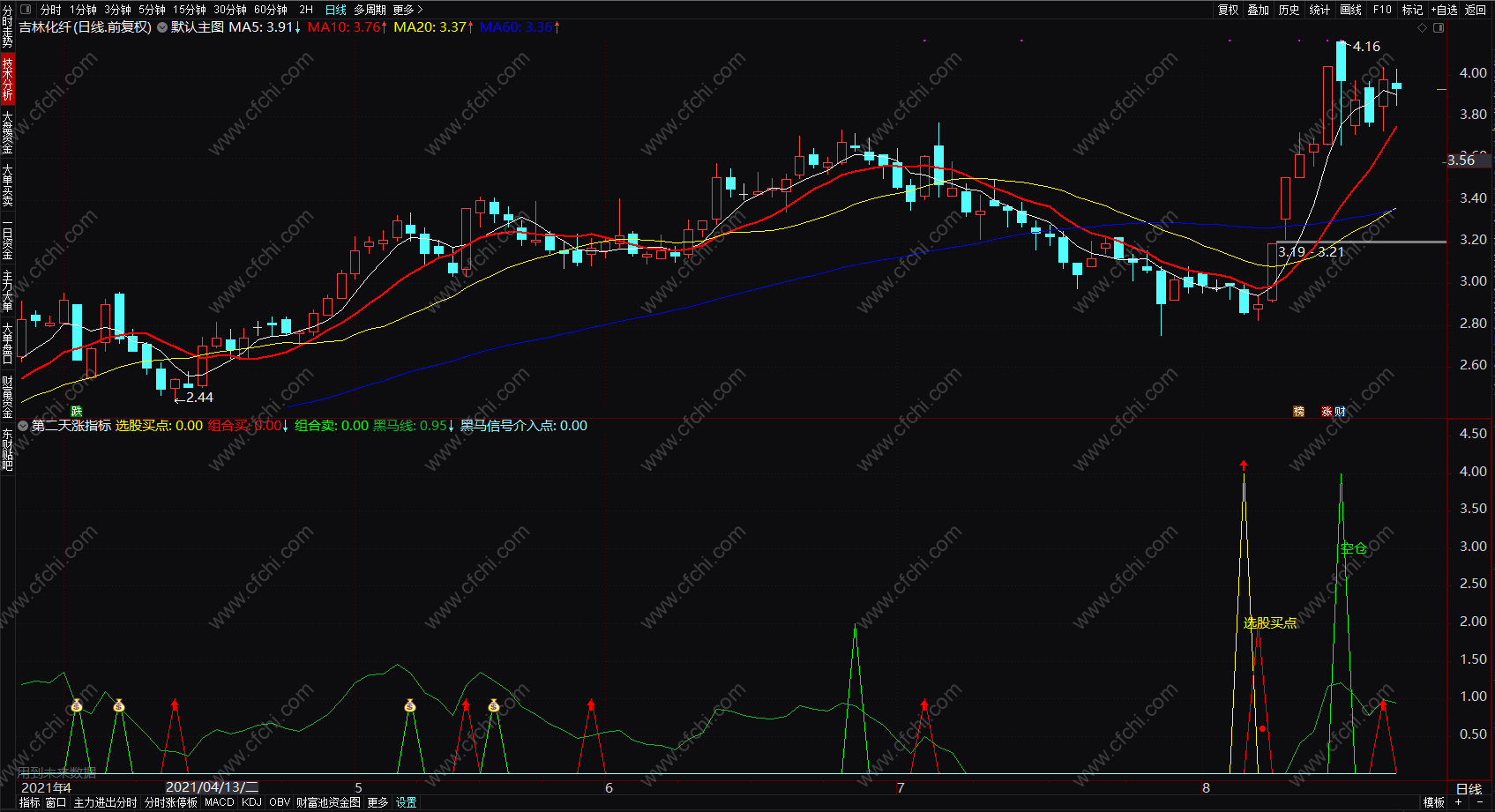Click the 复权 button
This screenshot has height=812, width=1495.
1229,10
